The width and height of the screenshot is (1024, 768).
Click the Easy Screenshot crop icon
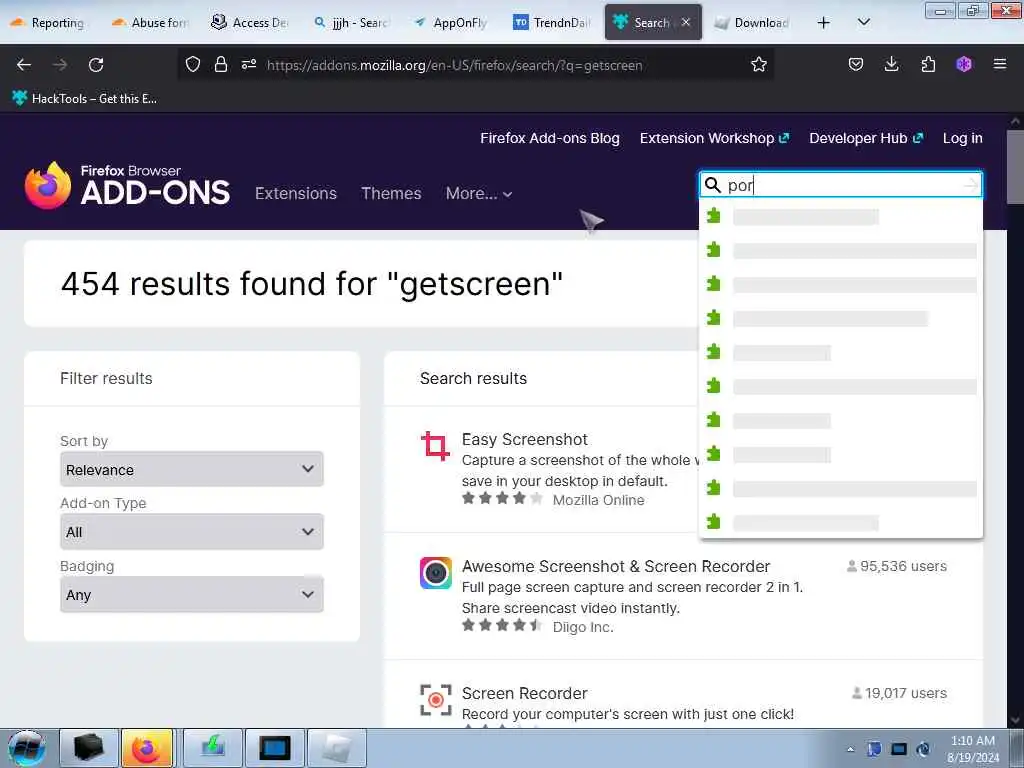coord(436,446)
